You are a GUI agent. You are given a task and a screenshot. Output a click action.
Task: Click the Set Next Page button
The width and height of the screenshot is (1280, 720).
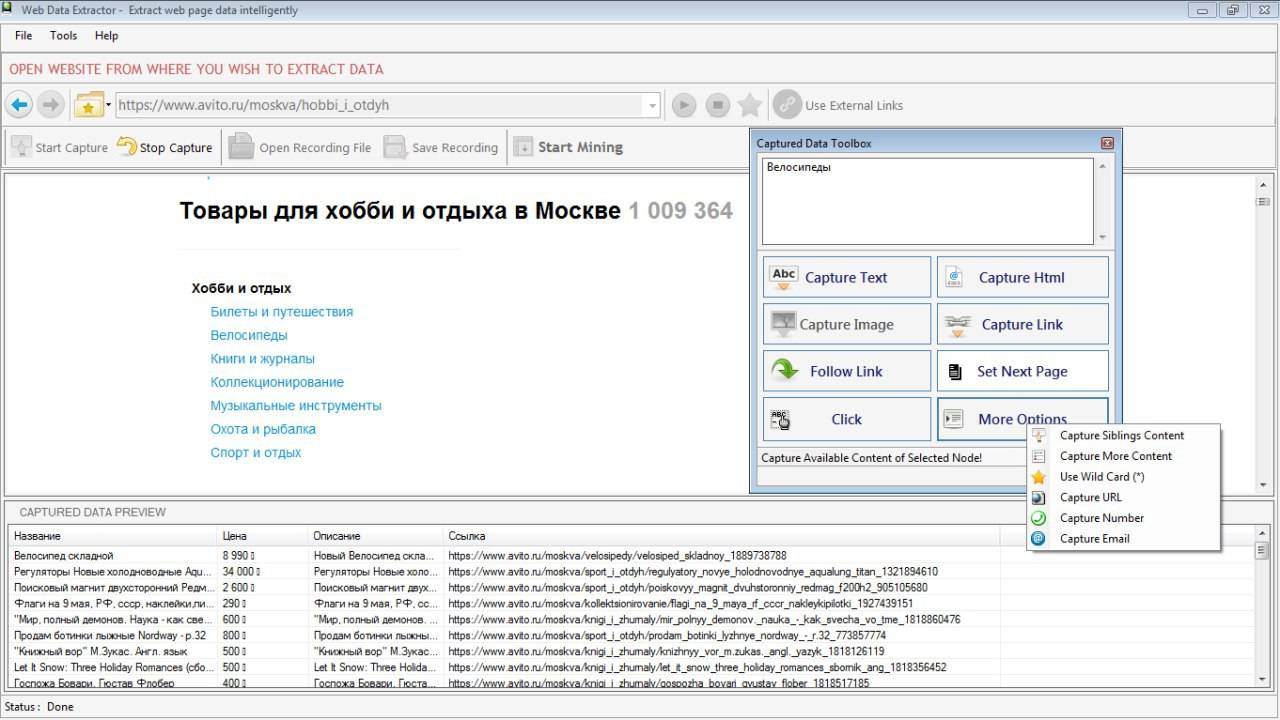coord(1022,371)
